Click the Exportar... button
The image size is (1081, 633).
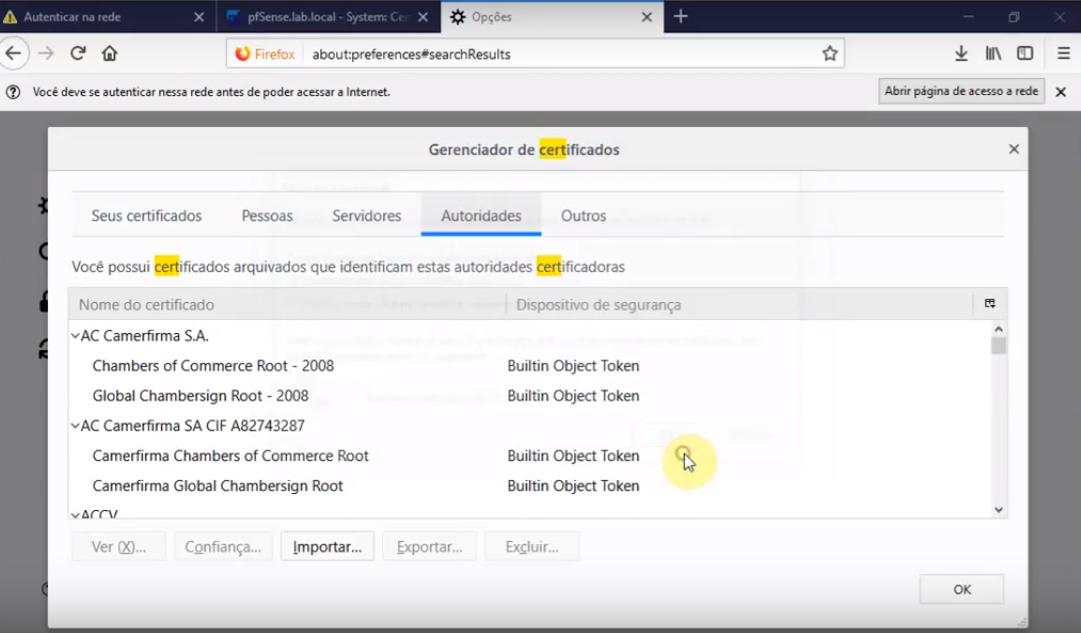click(430, 547)
